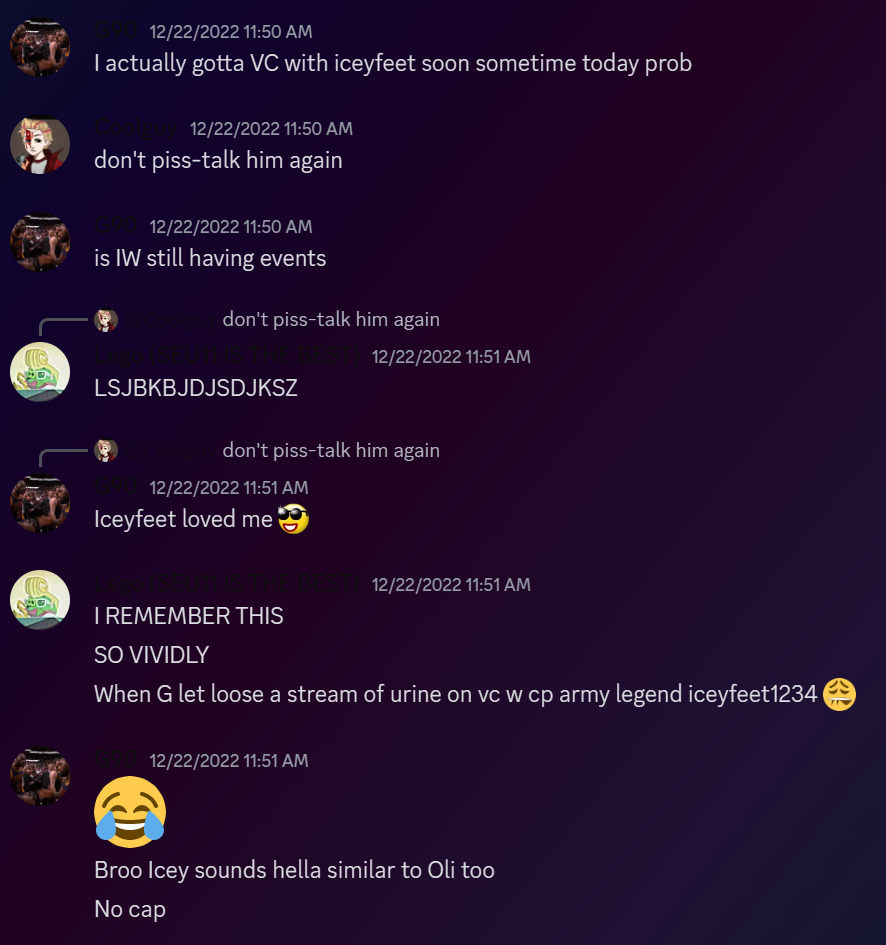This screenshot has width=886, height=945.
Task: Select the 'Broo Icey sounds hella similar' message
Action: click(x=294, y=870)
